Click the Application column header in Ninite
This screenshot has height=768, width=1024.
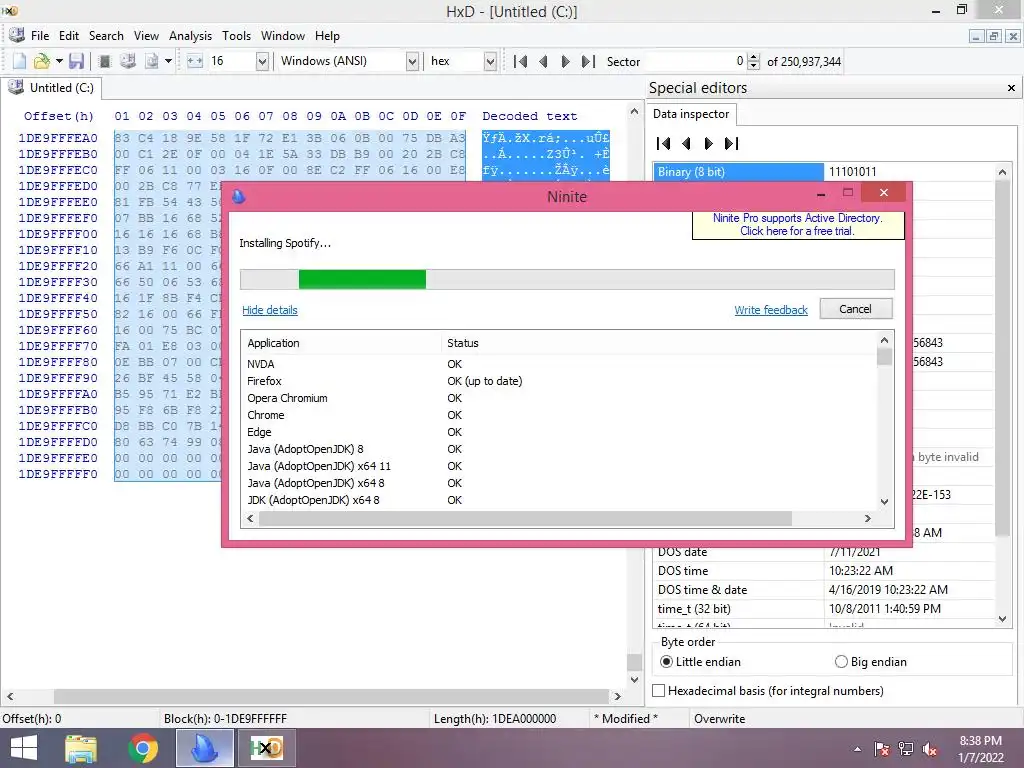[x=342, y=344]
